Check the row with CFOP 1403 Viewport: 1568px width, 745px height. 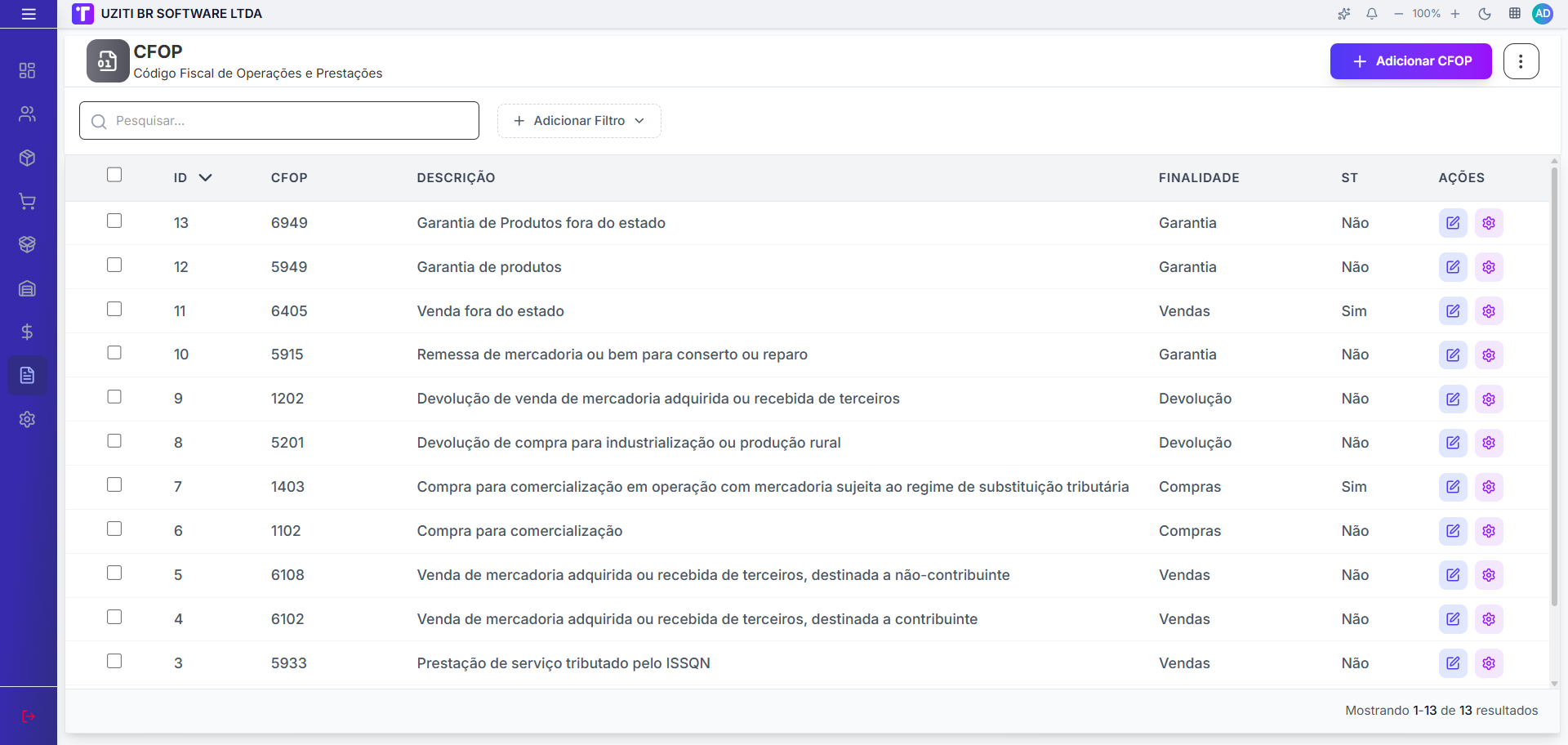(x=114, y=485)
